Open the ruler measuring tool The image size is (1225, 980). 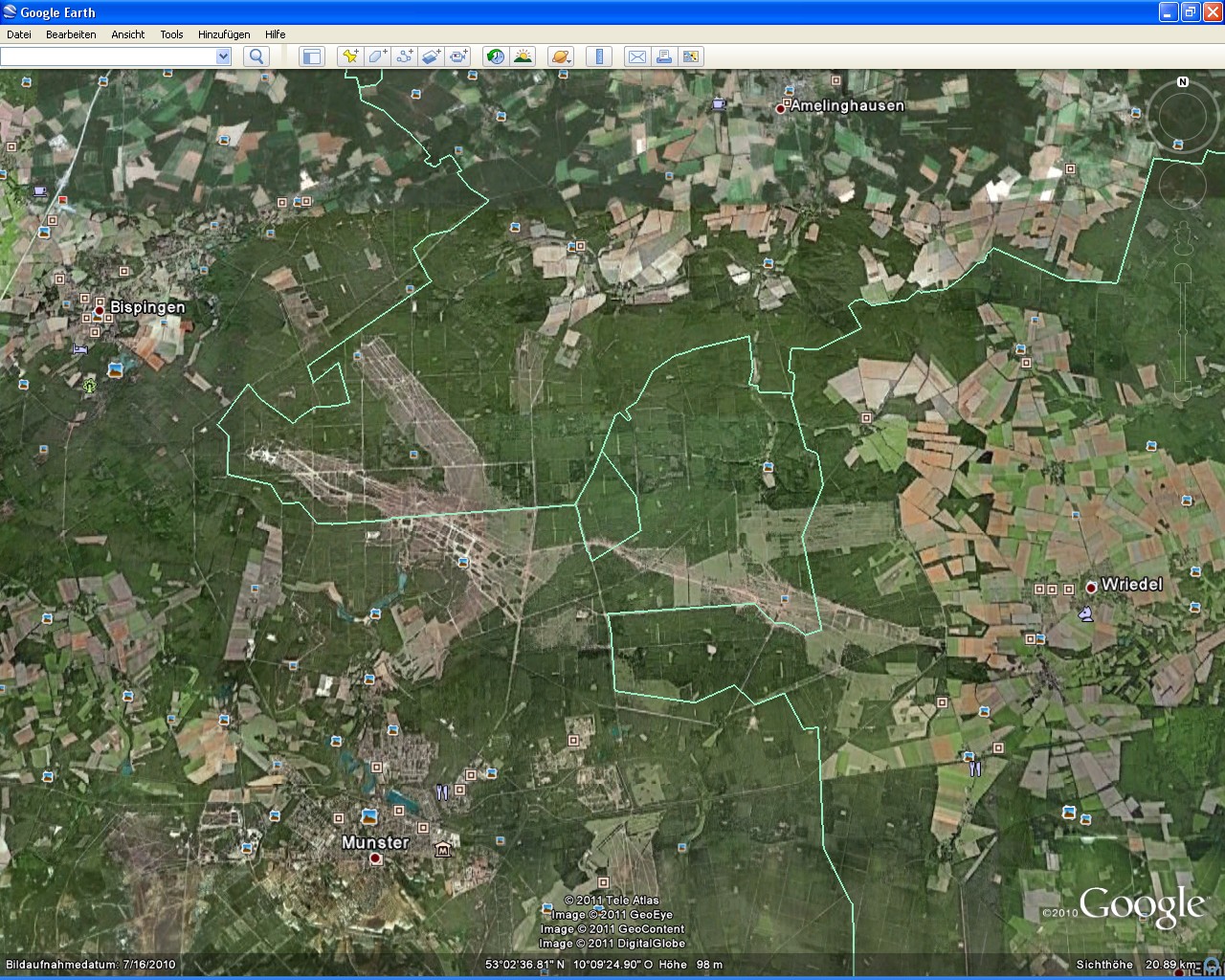click(x=599, y=56)
